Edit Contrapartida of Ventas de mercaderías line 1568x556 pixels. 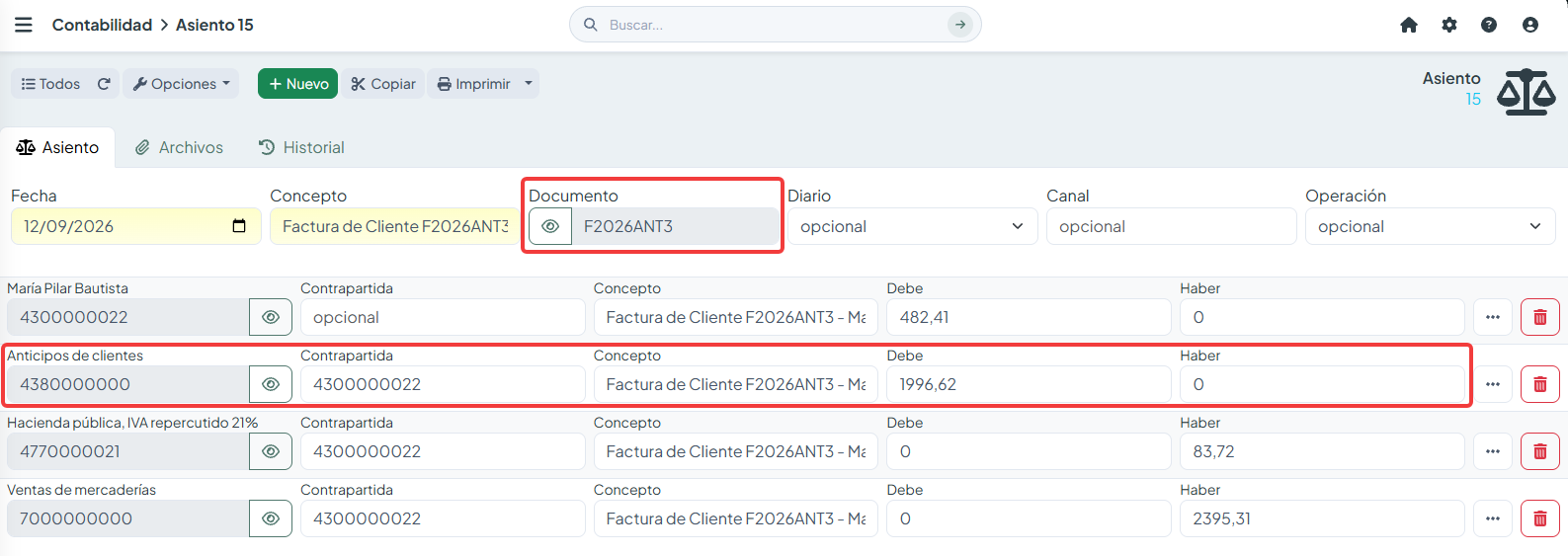point(443,518)
